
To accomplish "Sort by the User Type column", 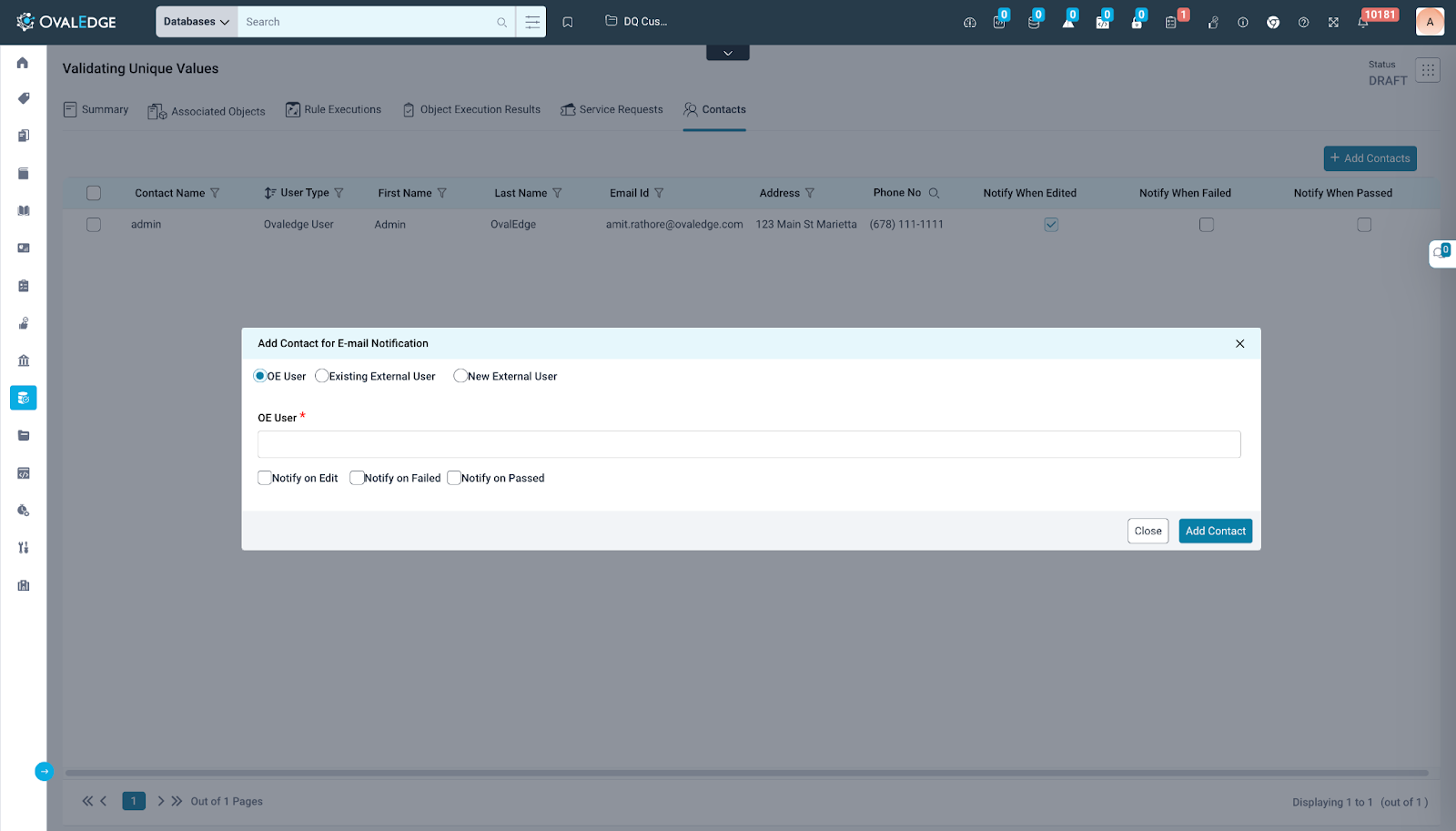I will (x=270, y=193).
